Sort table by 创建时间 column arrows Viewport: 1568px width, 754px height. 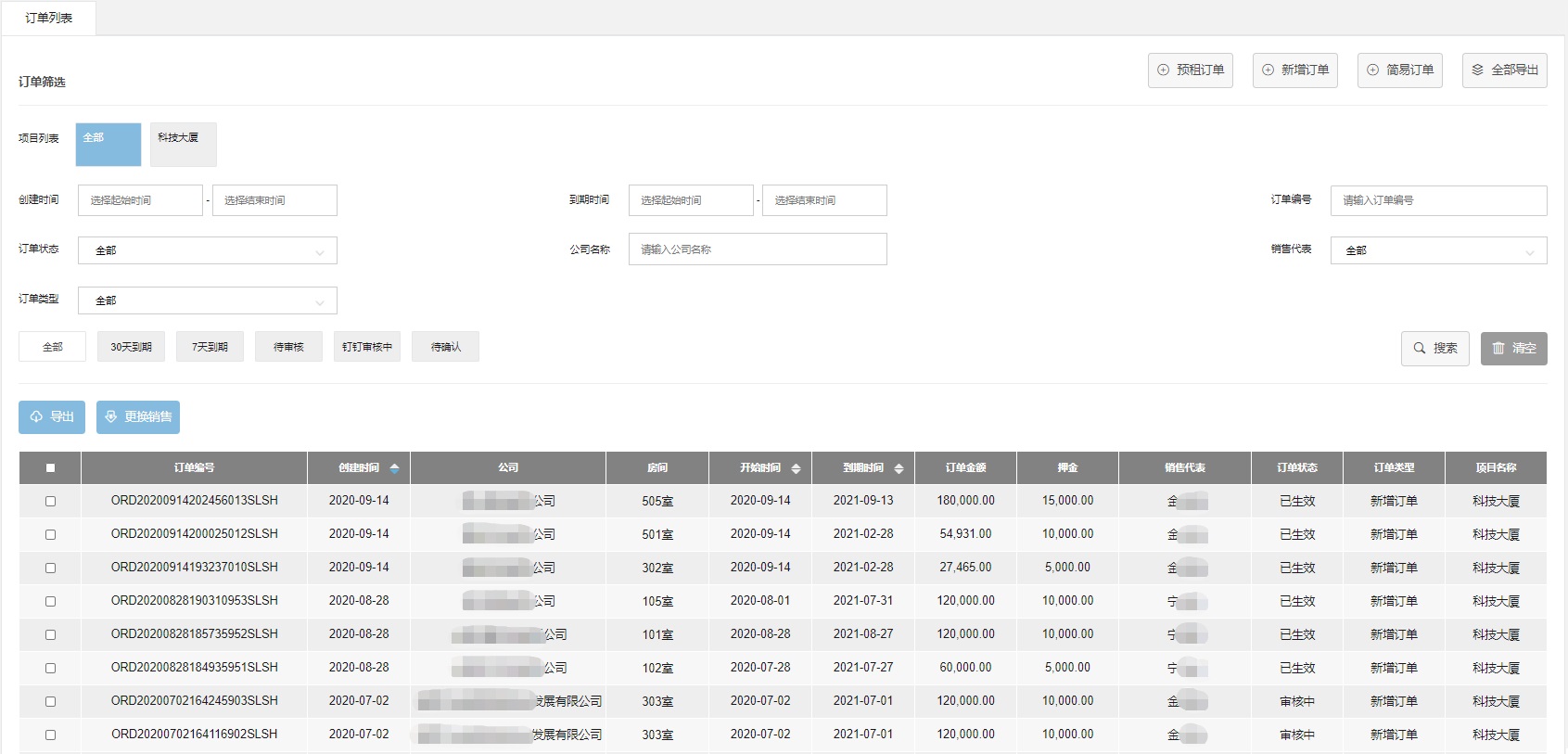coord(394,468)
